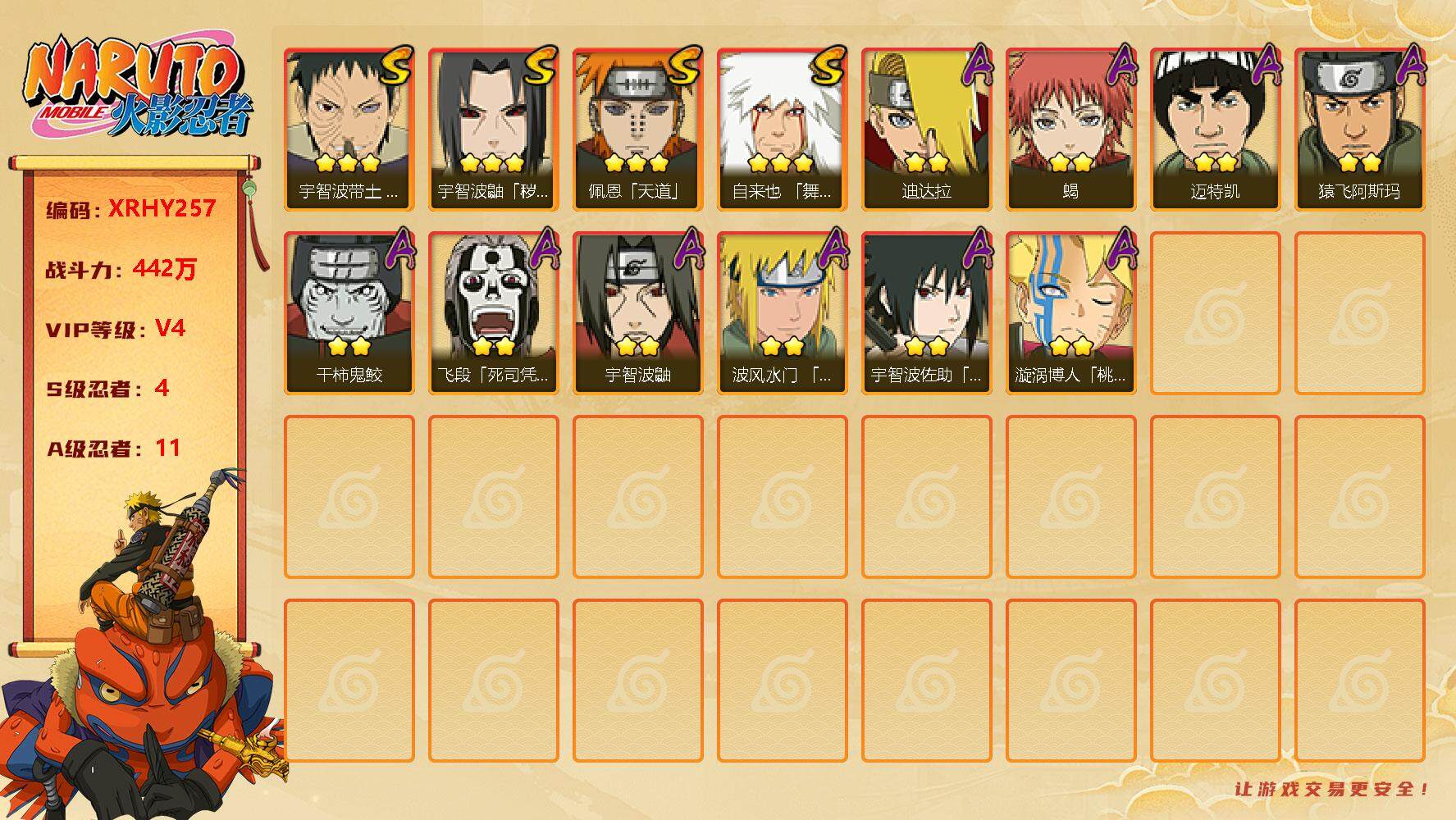Select the 迈特凯 ninja card
This screenshot has height=820, width=1456.
pos(1215,130)
